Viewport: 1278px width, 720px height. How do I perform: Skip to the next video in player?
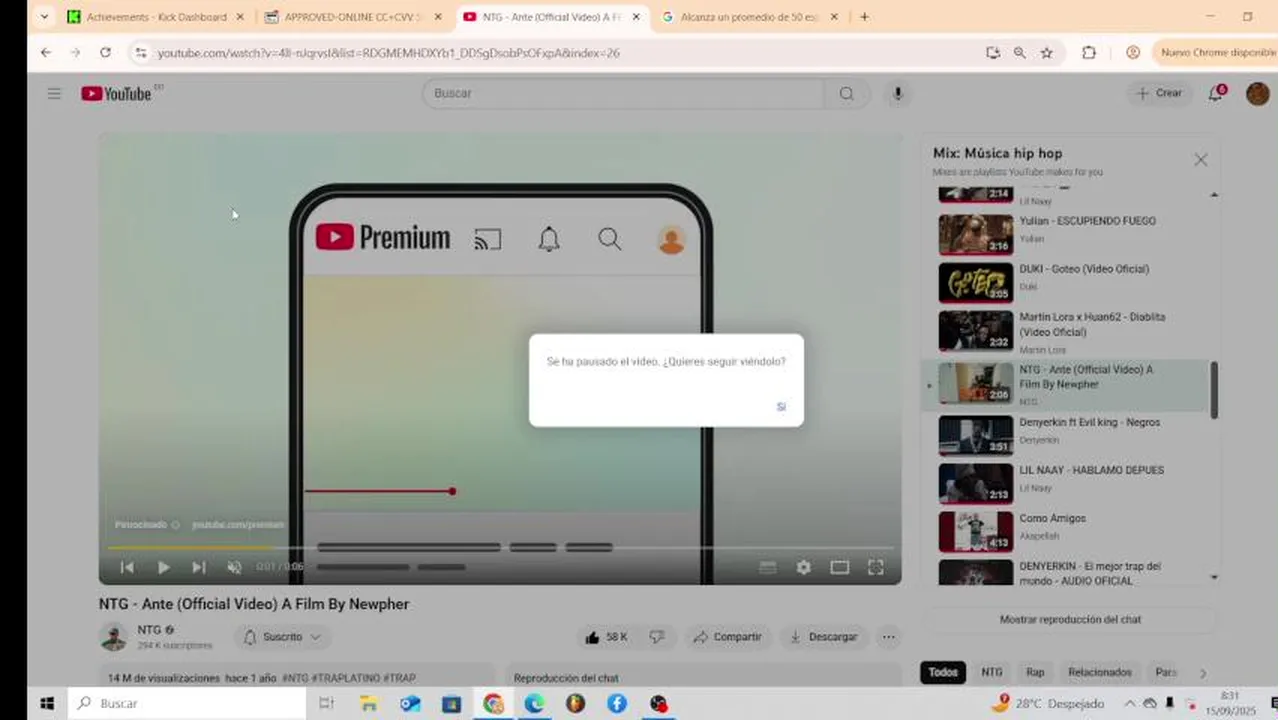[x=199, y=567]
